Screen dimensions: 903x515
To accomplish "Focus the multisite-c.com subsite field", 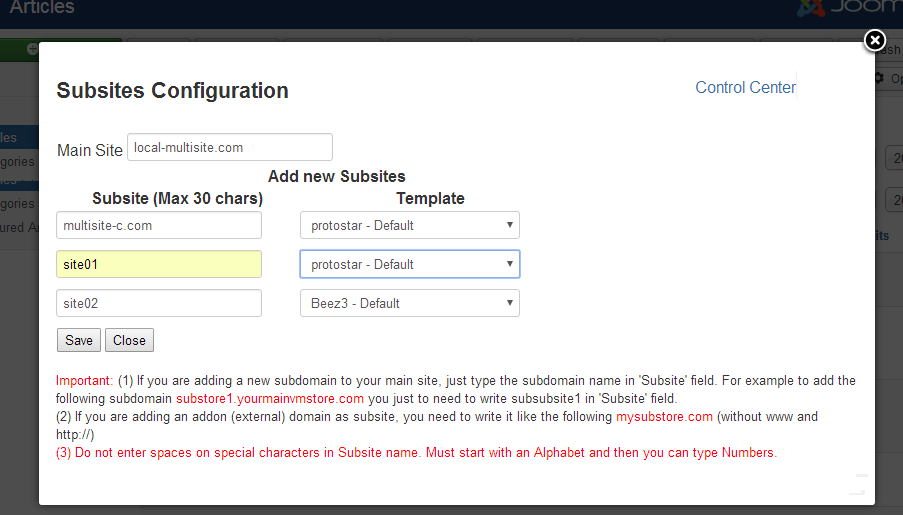I will 159,225.
